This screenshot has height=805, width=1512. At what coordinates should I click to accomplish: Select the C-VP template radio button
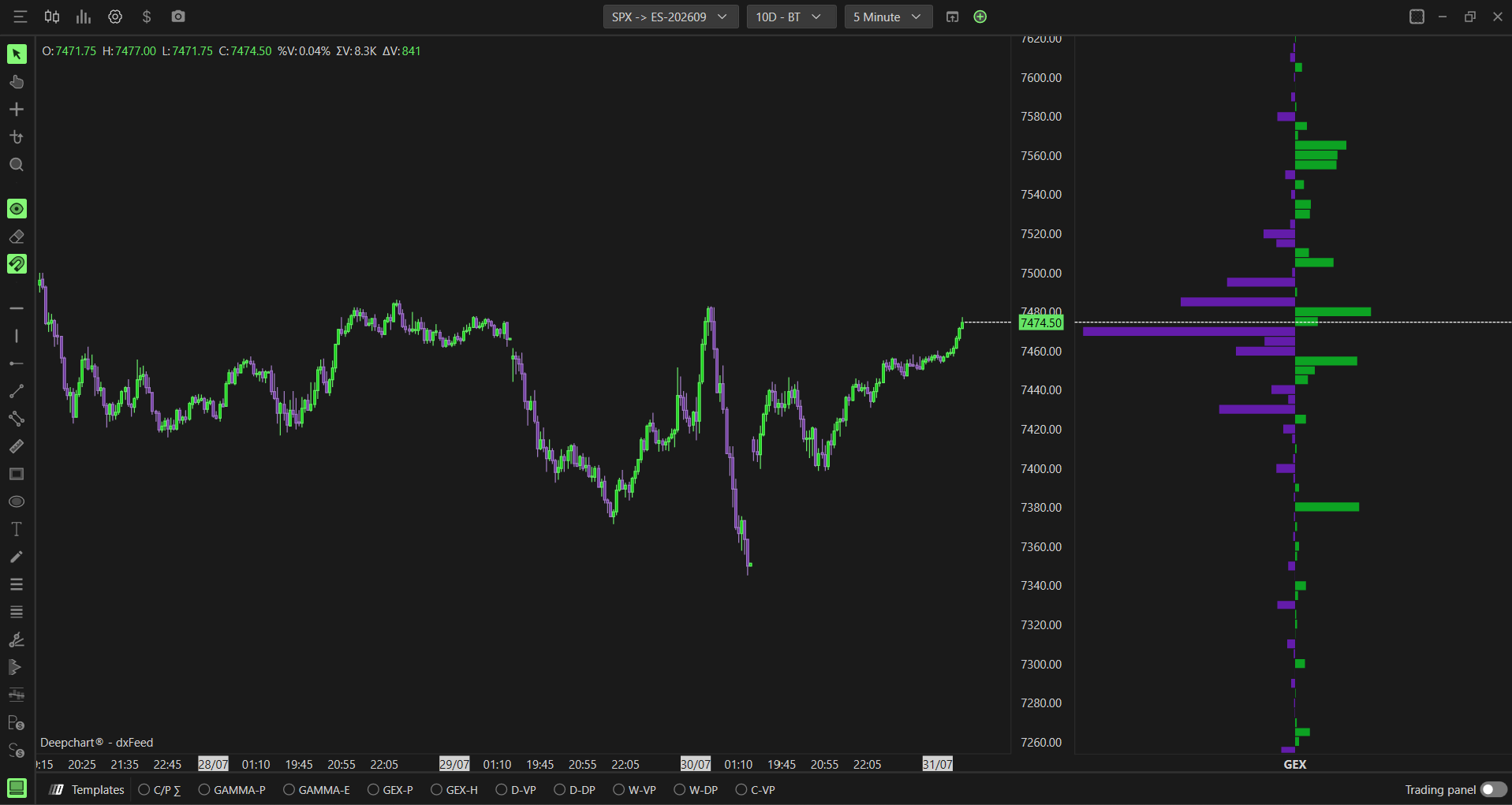pyautogui.click(x=741, y=789)
